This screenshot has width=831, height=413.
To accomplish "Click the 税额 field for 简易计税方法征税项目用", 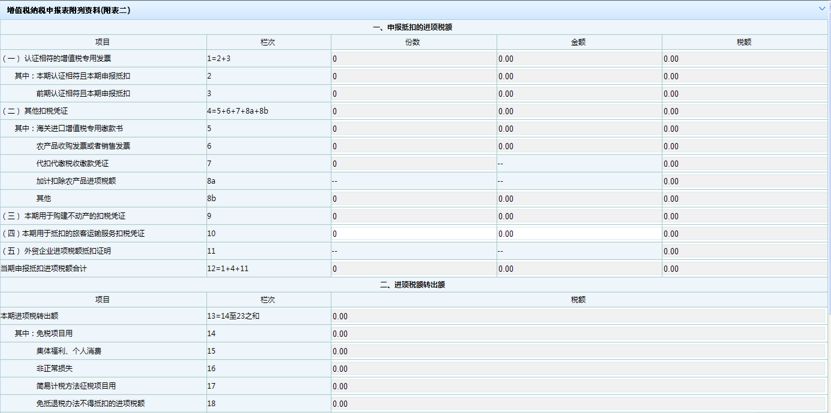I will pos(578,386).
